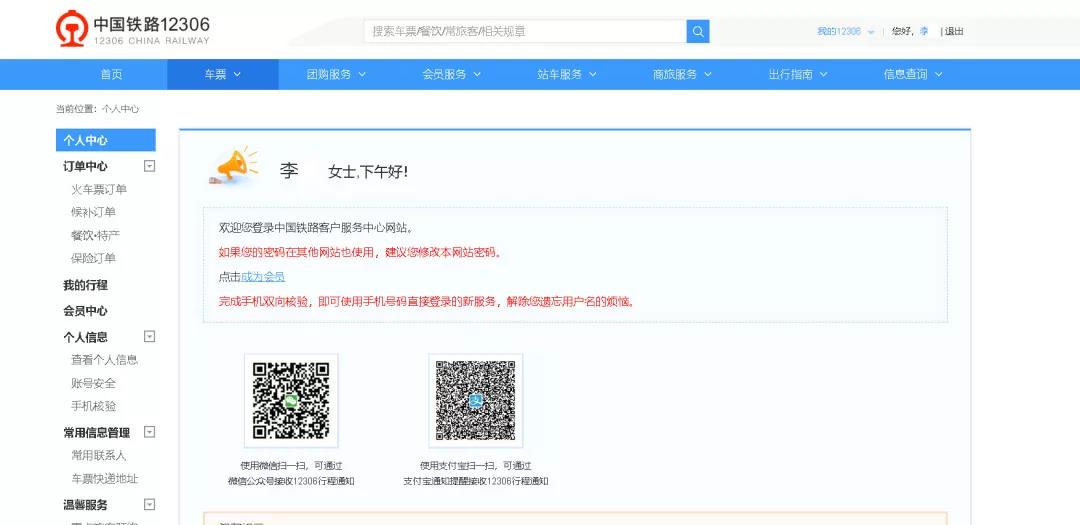The width and height of the screenshot is (1080, 525).
Task: Click the blue search magnifier button
Action: pos(698,31)
